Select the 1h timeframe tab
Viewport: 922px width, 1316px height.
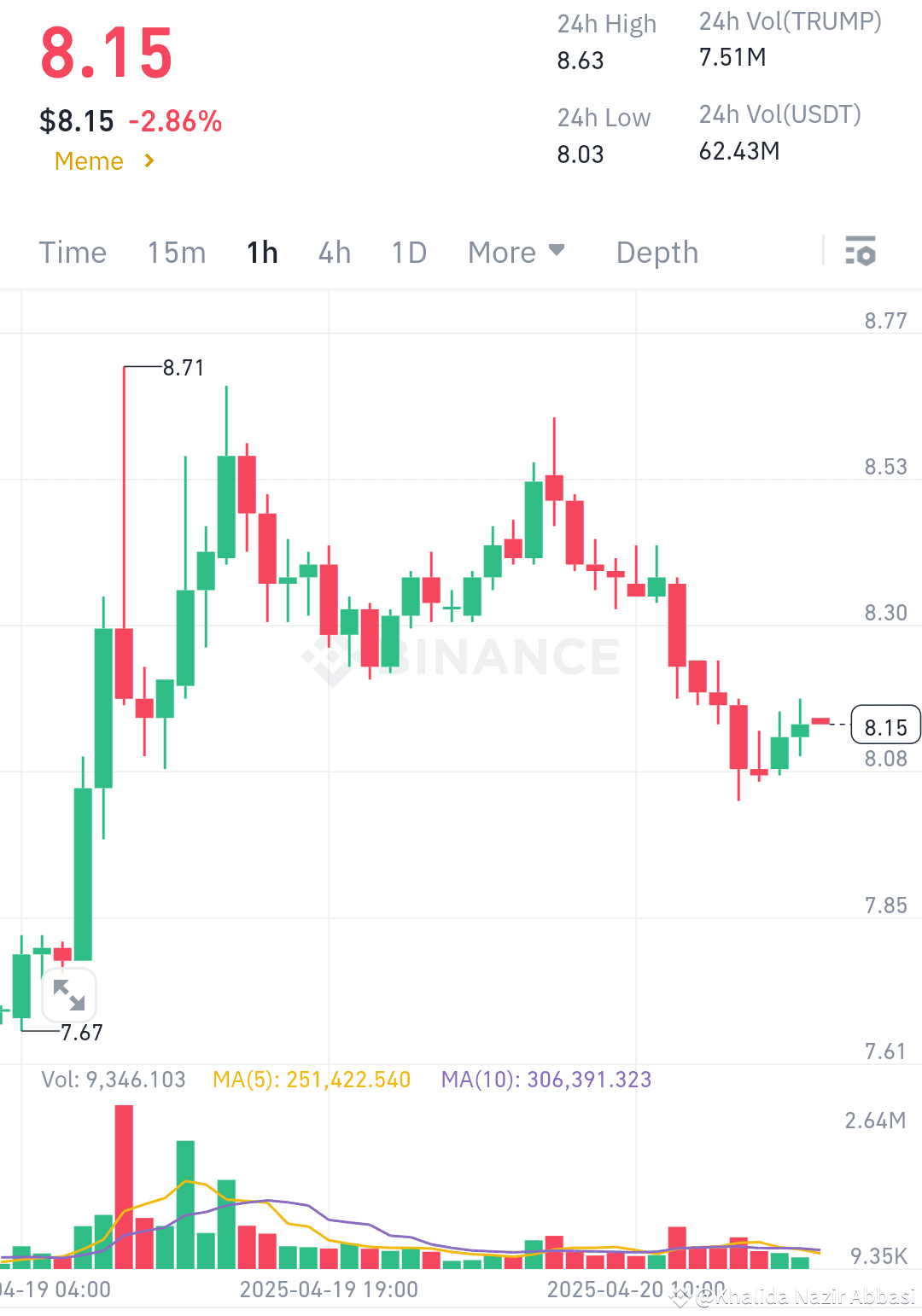[x=261, y=252]
